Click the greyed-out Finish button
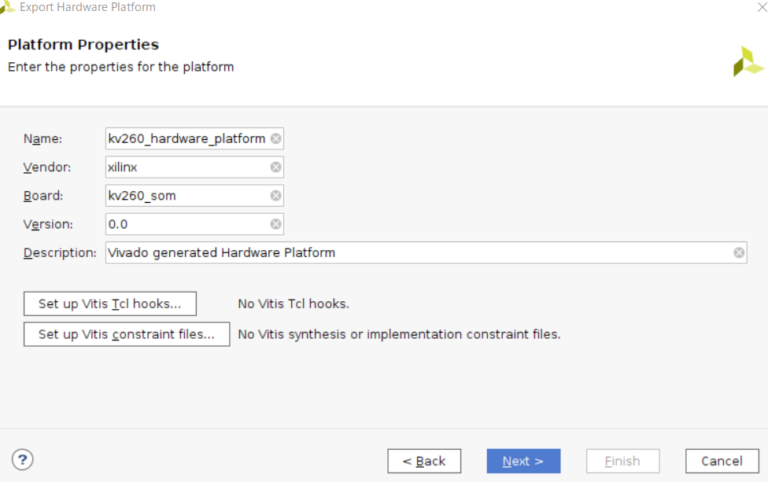Image resolution: width=768 pixels, height=482 pixels. tap(622, 461)
